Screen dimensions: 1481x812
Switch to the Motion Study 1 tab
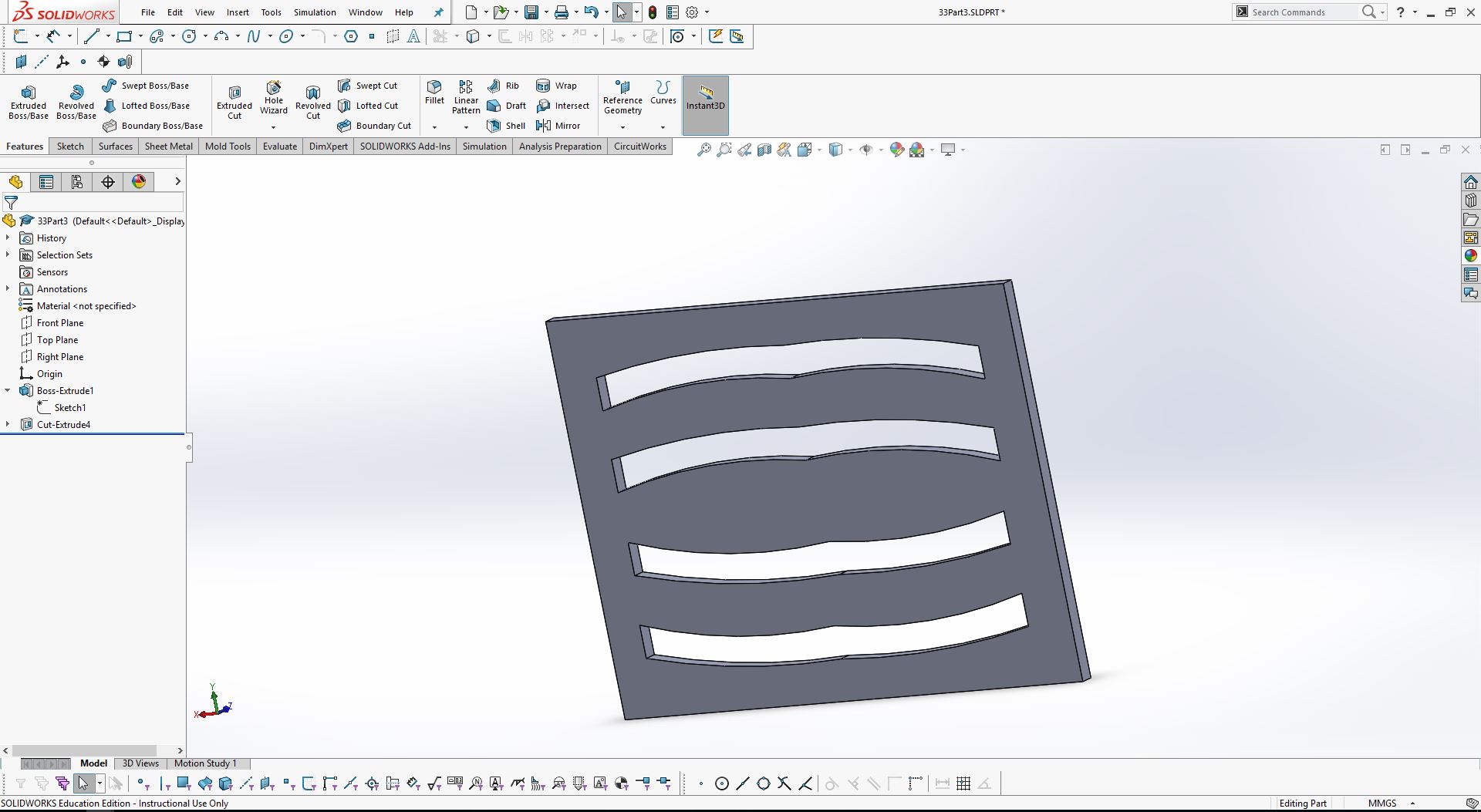pos(205,763)
